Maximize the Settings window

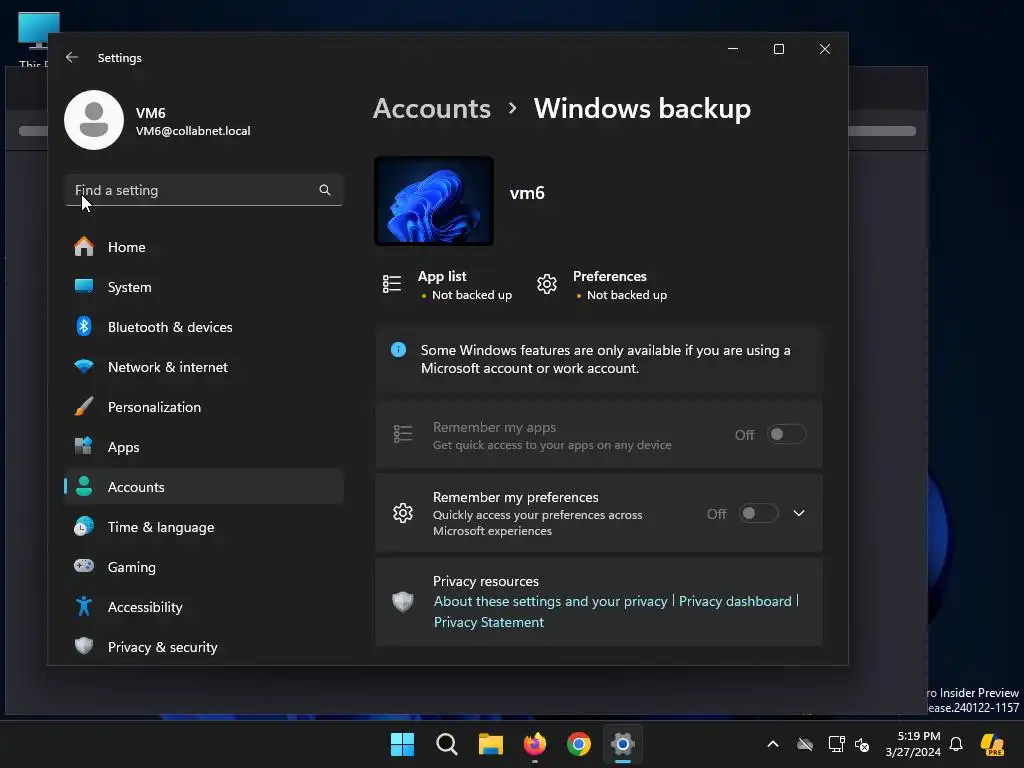[x=778, y=49]
